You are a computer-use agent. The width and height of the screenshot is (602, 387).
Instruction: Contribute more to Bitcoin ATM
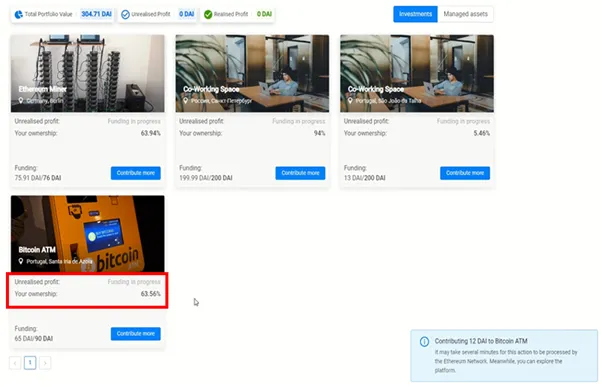pos(136,334)
